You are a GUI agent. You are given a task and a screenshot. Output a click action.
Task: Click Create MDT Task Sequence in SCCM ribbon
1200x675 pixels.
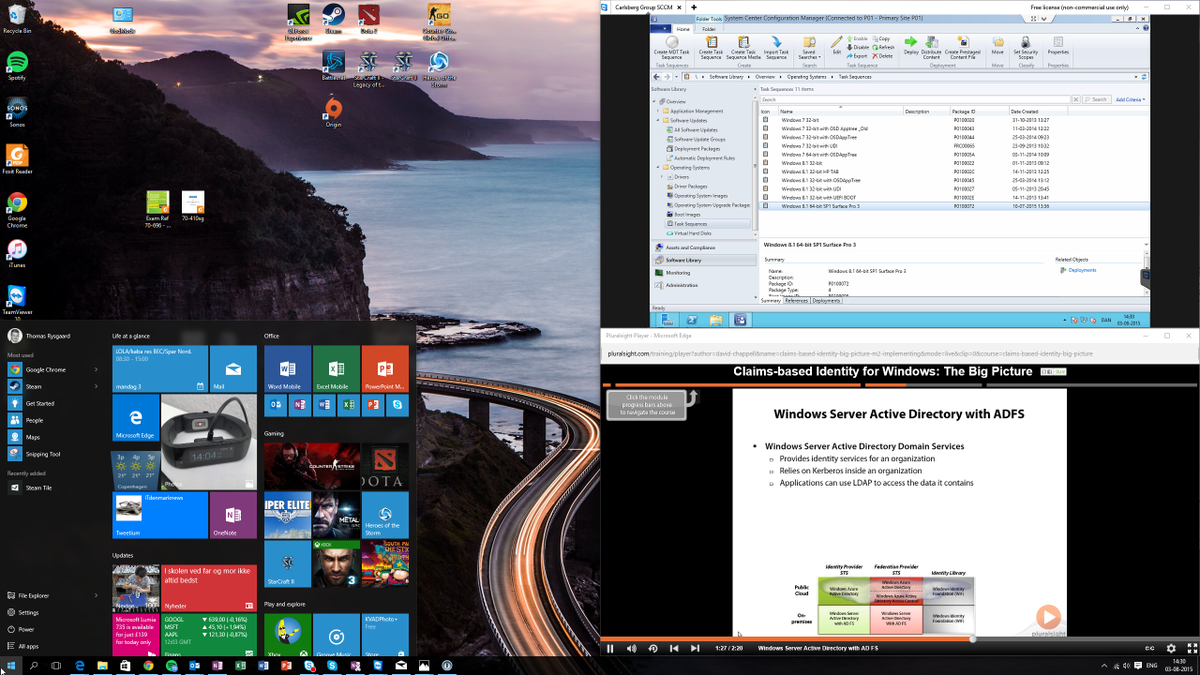tap(671, 49)
